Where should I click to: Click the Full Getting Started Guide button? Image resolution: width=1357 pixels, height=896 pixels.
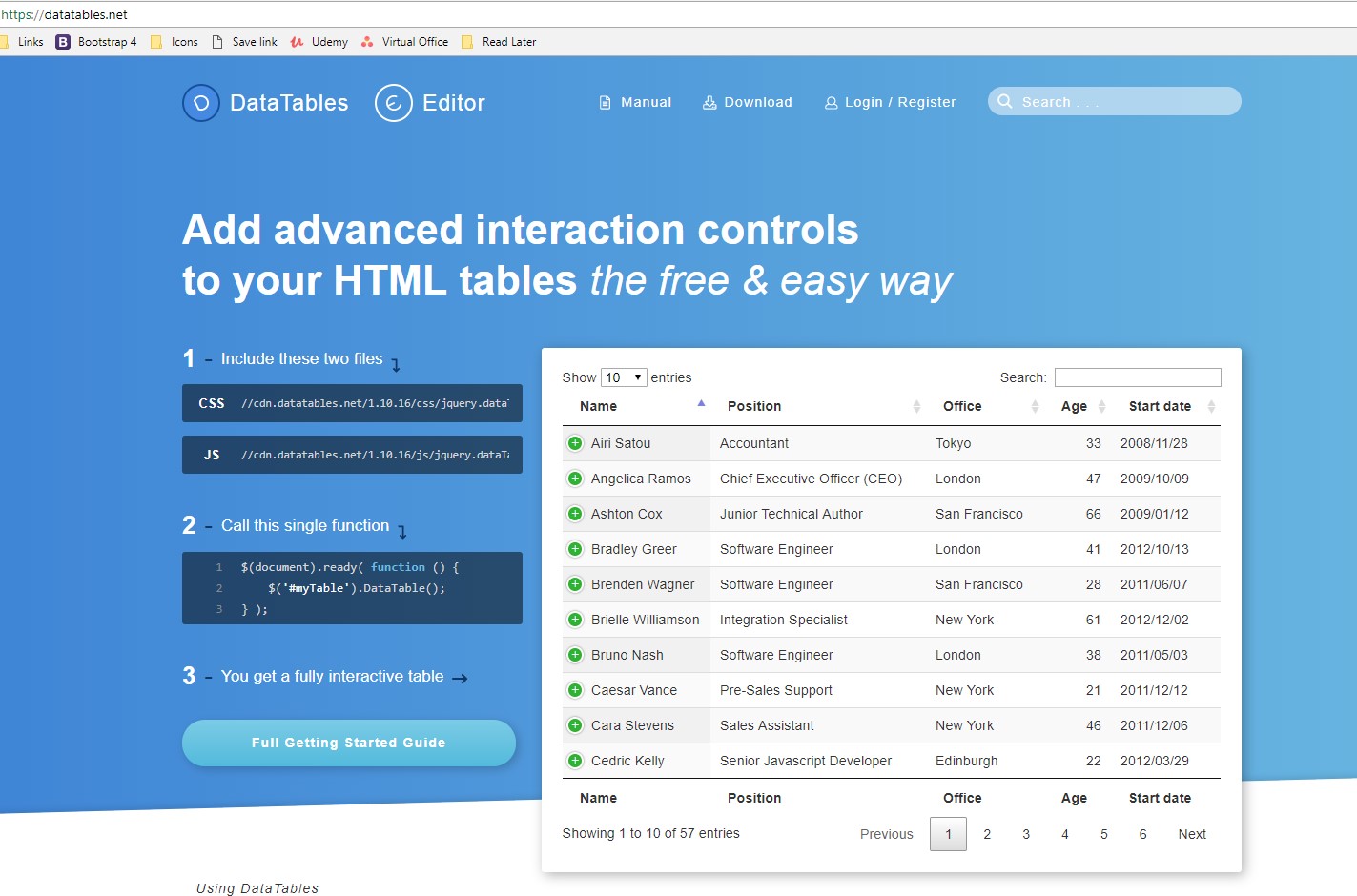pos(349,743)
